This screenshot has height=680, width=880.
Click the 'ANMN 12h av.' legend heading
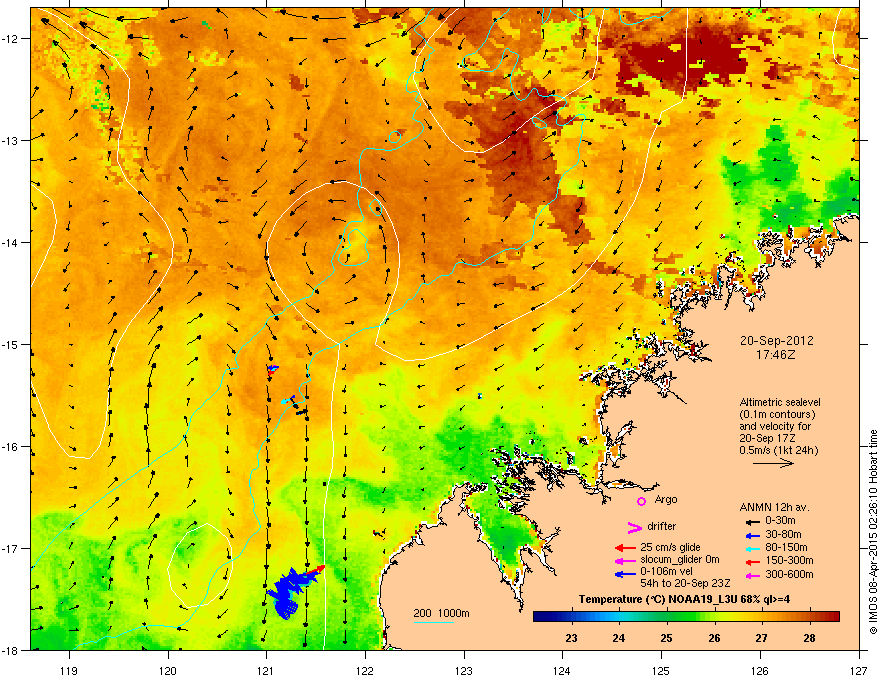pos(774,507)
